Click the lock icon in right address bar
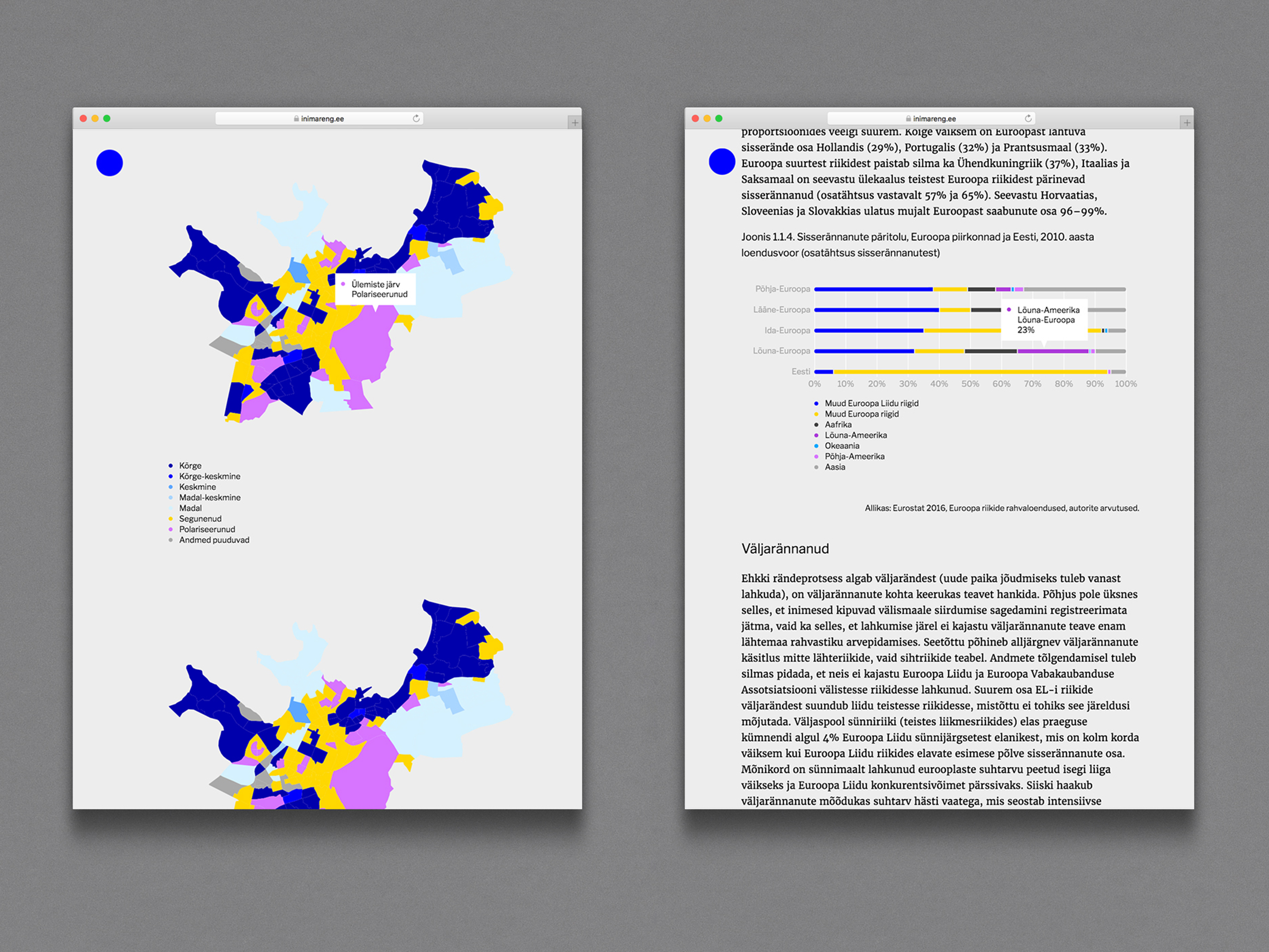 tap(908, 119)
